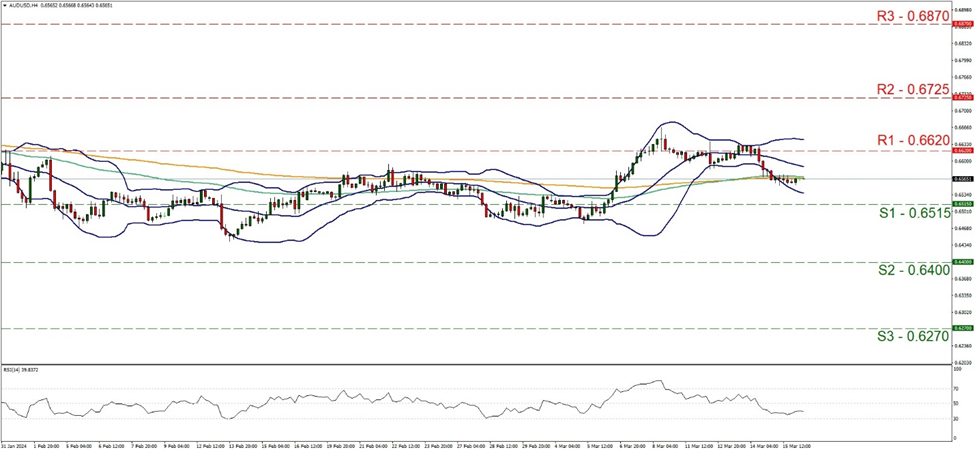Click the green S3 price tag on axis

coord(964,328)
